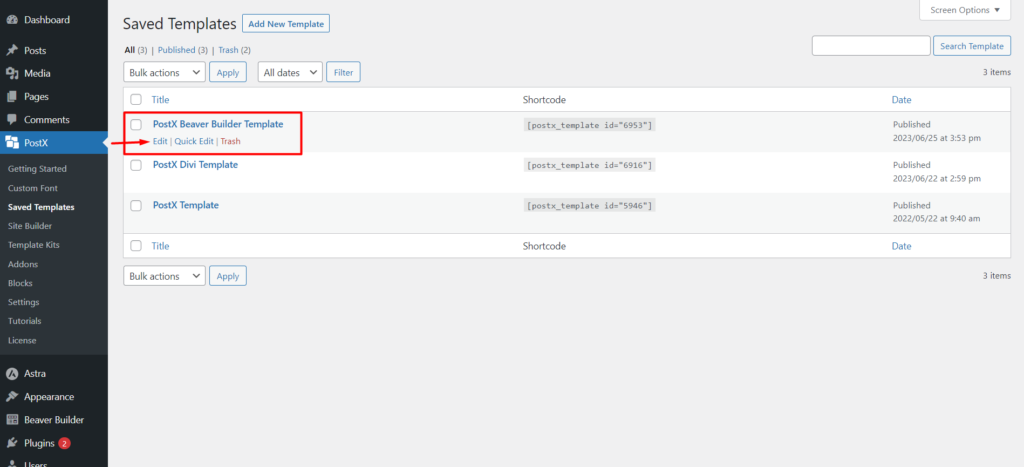Click the Search Template button
The height and width of the screenshot is (467, 1024).
point(972,46)
